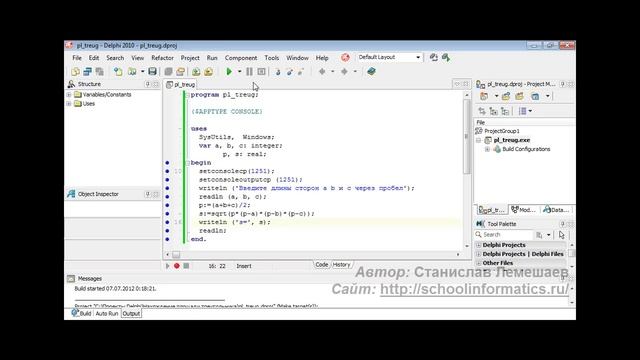Expand the Other Files palette category
Image resolution: width=640 pixels, height=360 pixels.
[479, 263]
